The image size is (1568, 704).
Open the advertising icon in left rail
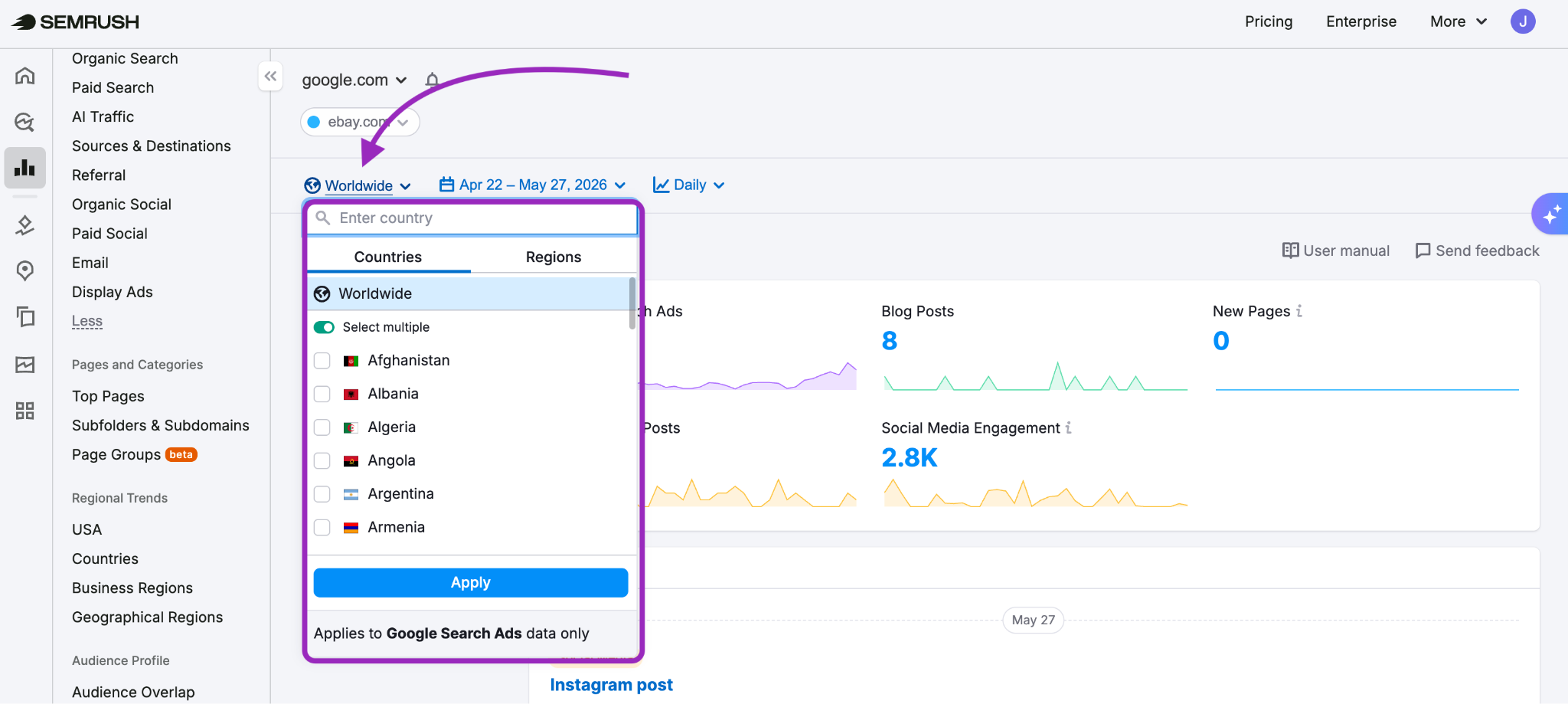pos(25,225)
